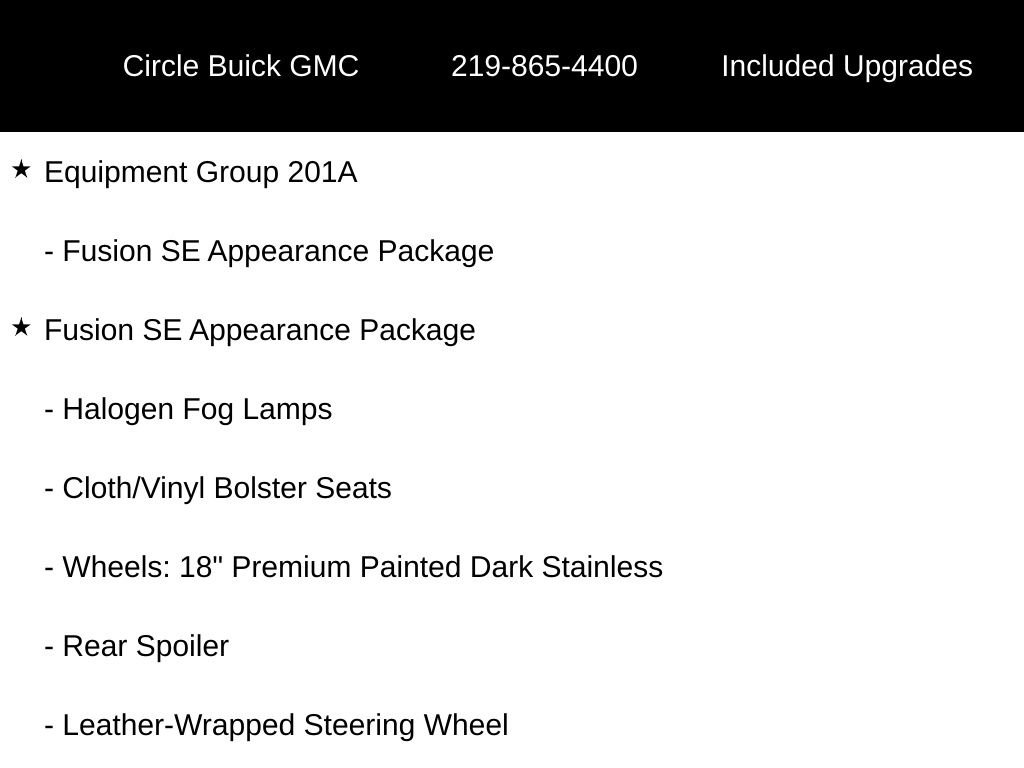
Task: Select the Halogen Fog Lamps item text
Action: coord(197,409)
